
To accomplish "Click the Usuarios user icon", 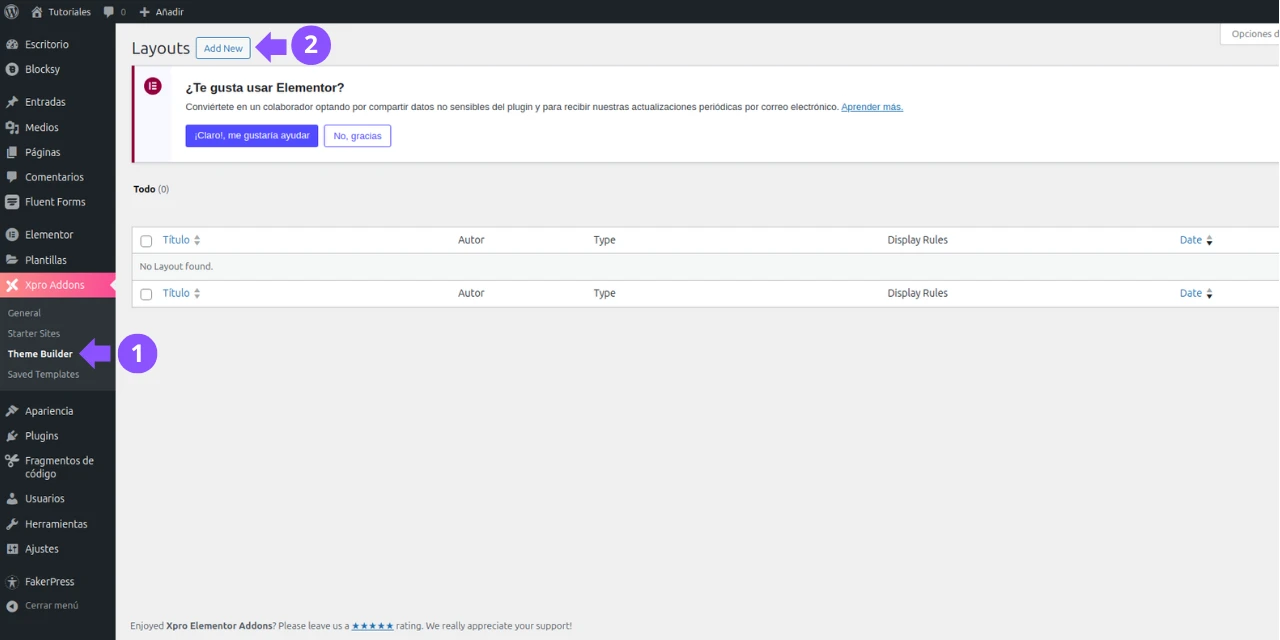I will pos(12,499).
